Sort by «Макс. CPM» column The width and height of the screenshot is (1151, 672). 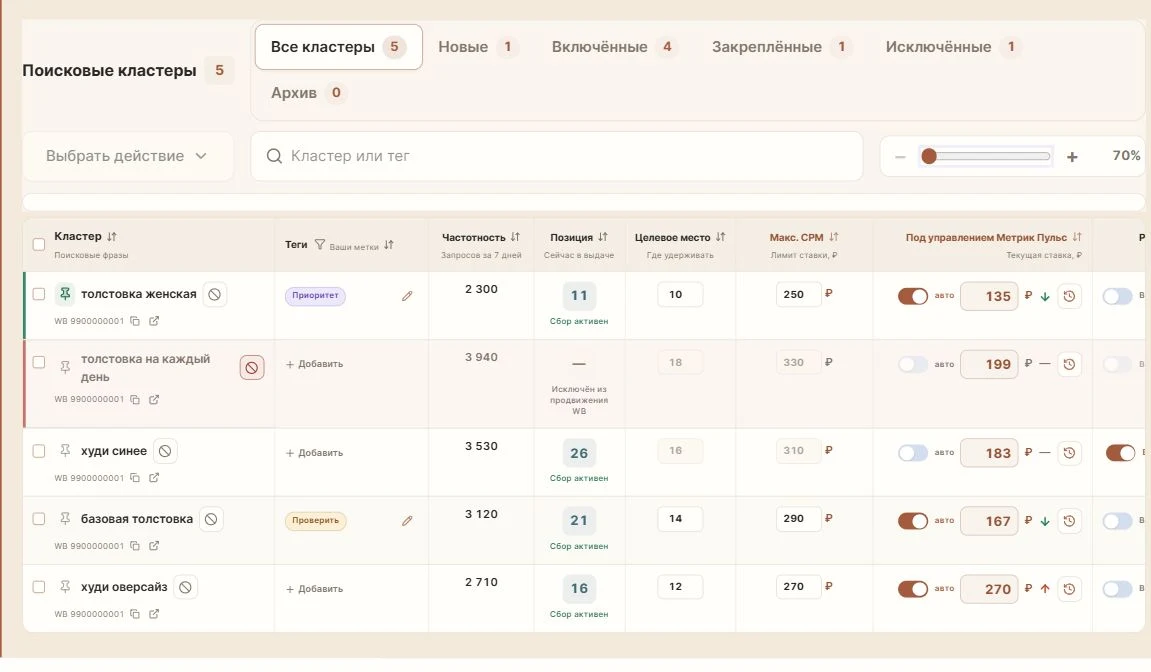click(x=833, y=237)
